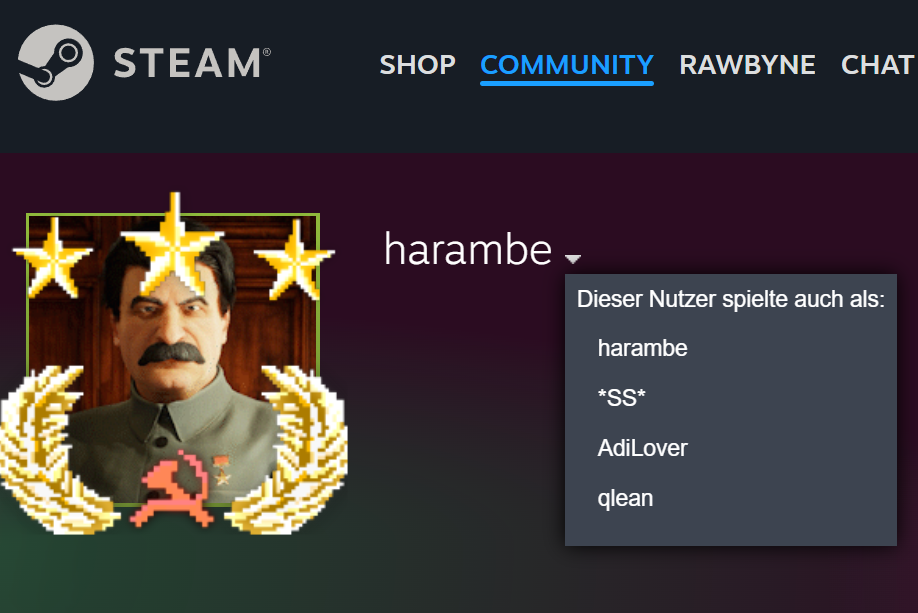Viewport: 918px width, 613px height.
Task: Click the left golden laurel wreath
Action: [54, 450]
